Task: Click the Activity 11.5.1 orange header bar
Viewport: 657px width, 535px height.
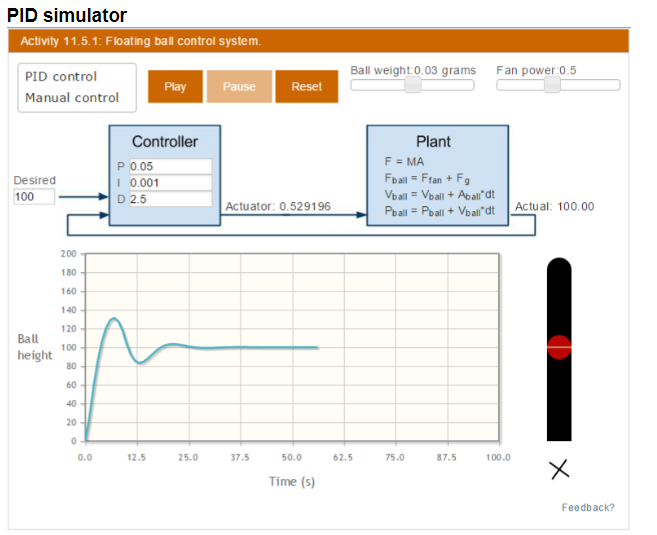Action: pos(318,41)
